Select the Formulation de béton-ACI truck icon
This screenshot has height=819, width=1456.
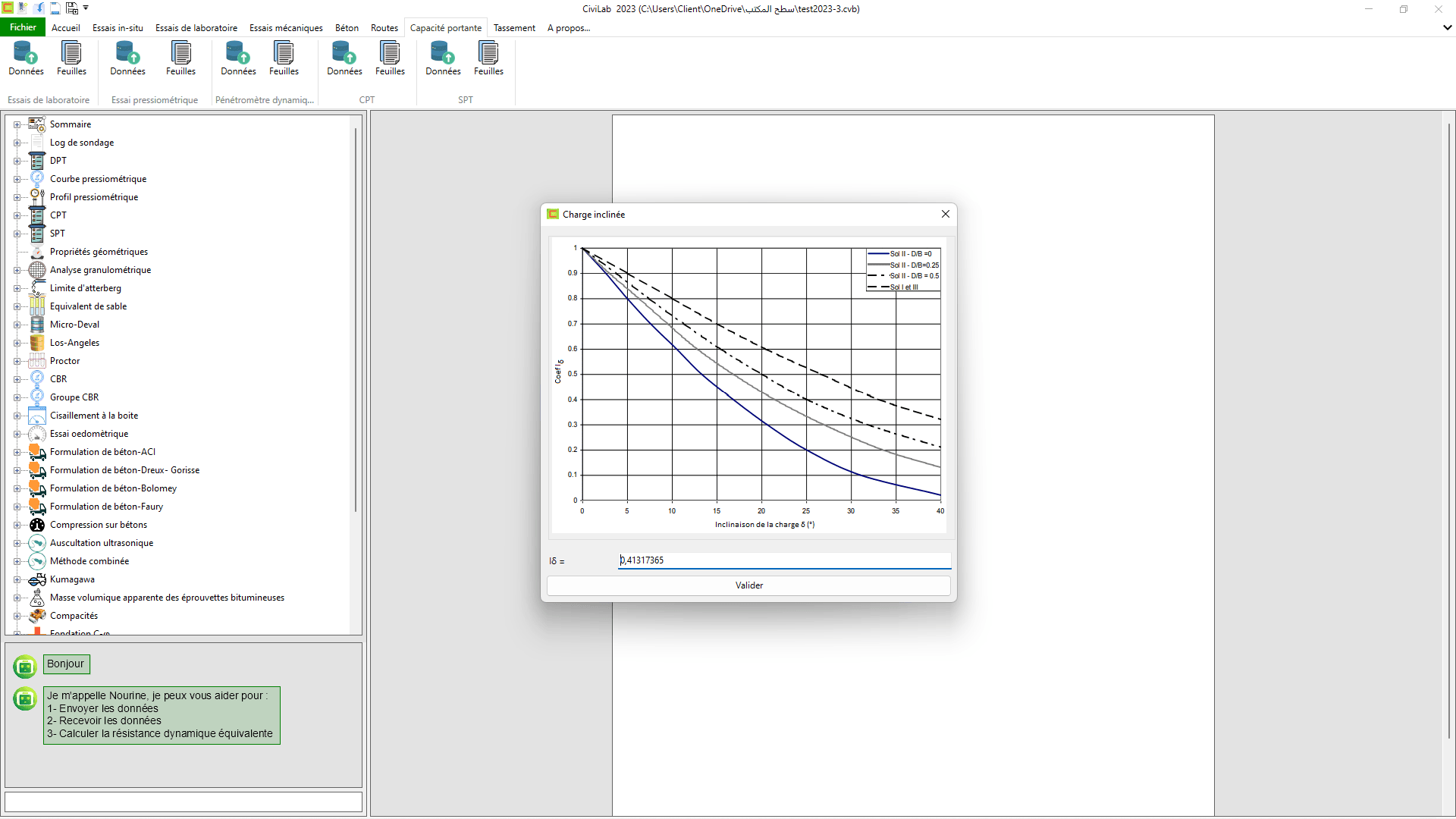37,452
